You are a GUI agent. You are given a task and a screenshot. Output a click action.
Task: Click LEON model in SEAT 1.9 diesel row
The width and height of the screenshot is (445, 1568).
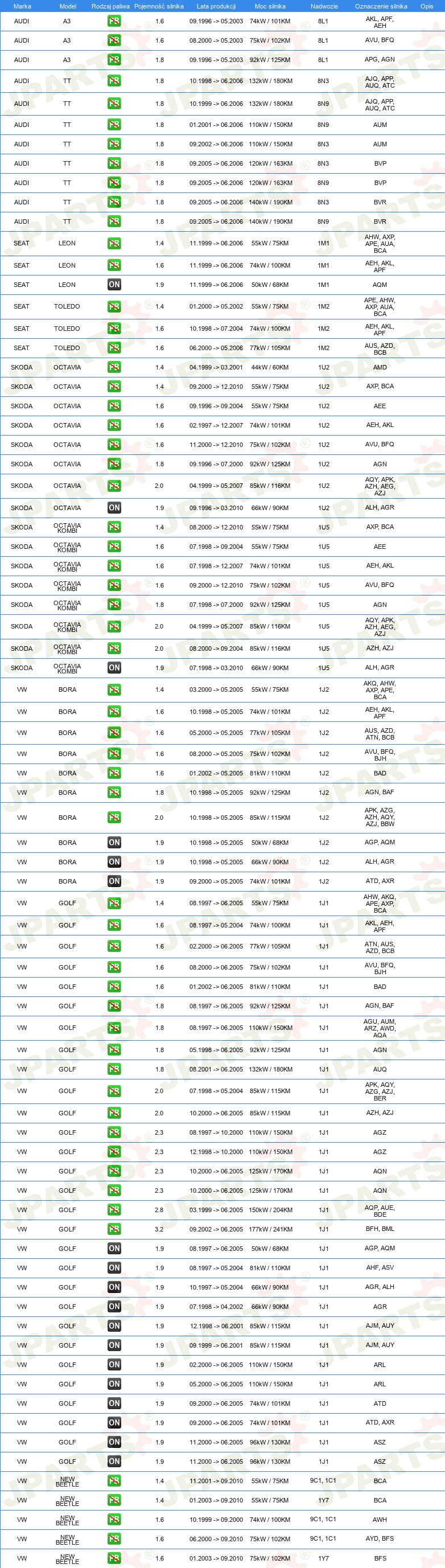pyautogui.click(x=67, y=285)
